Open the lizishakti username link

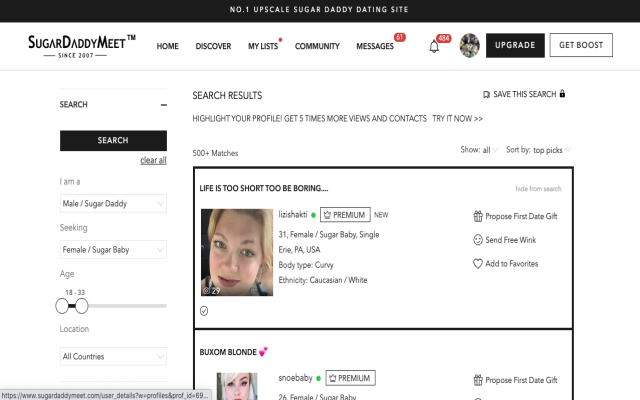(x=293, y=214)
